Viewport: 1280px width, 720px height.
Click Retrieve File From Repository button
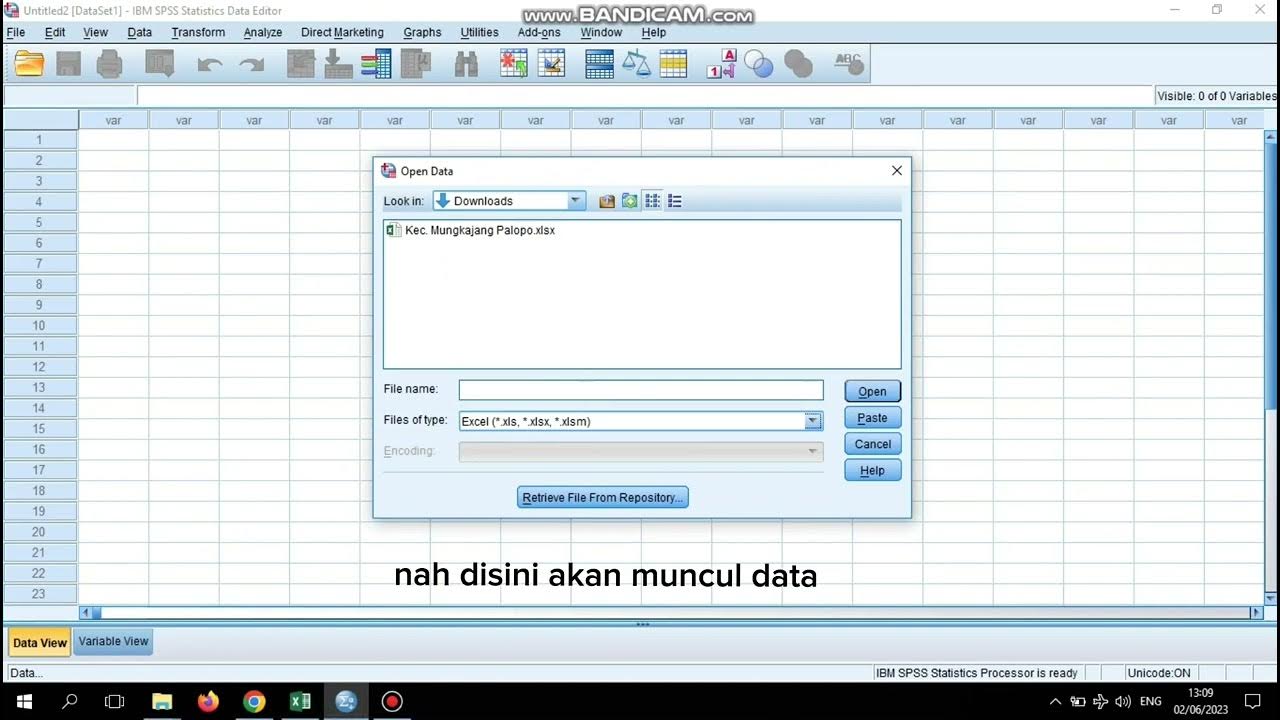coord(603,497)
